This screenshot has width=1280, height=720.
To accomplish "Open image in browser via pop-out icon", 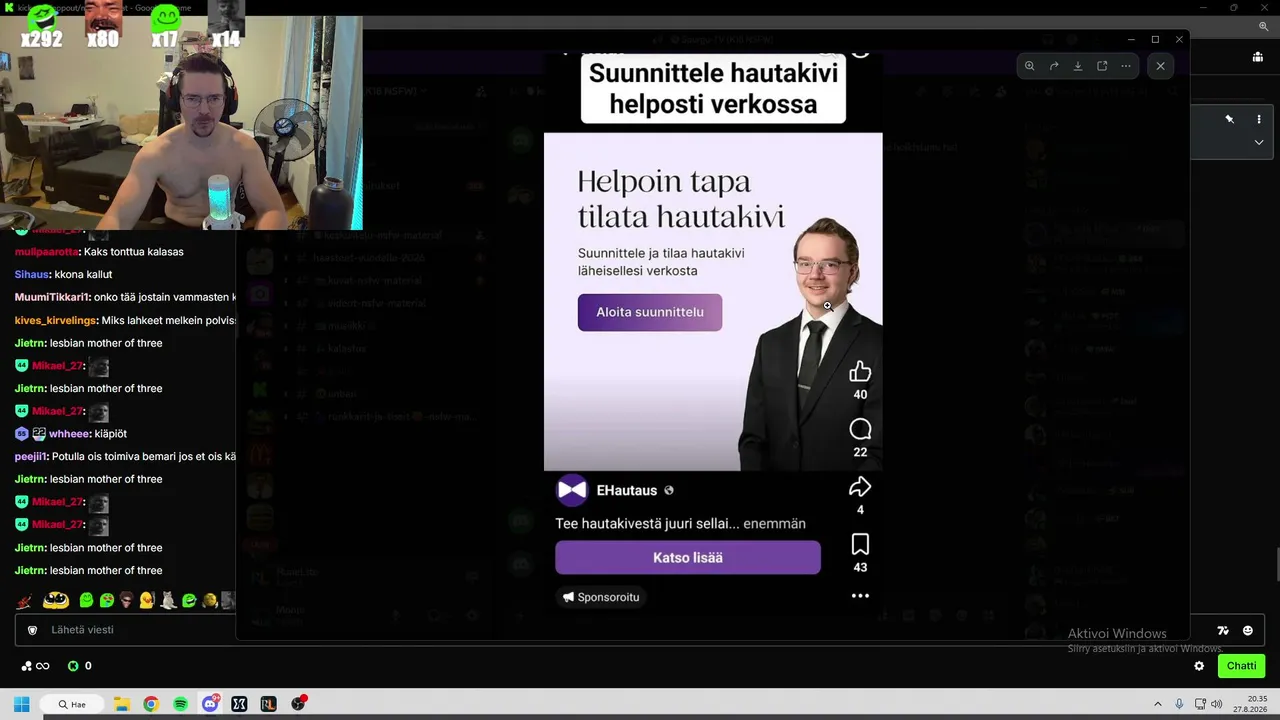I will 1102,66.
